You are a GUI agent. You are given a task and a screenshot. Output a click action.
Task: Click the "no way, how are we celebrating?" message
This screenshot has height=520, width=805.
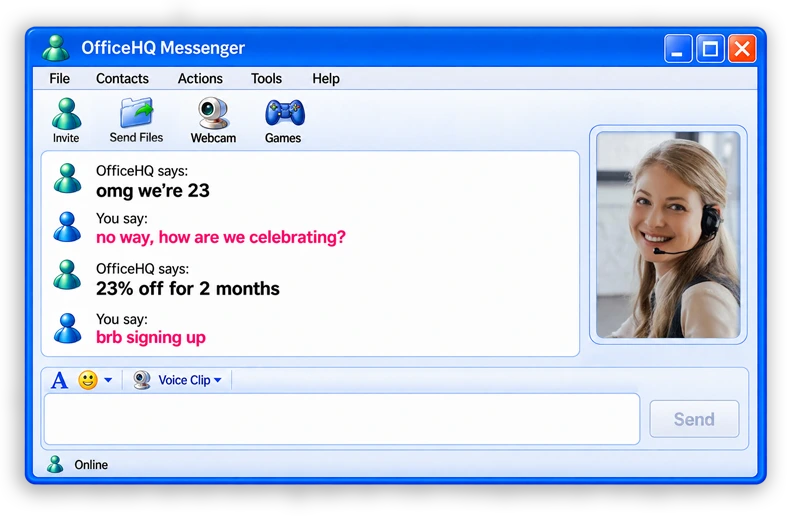pos(221,238)
